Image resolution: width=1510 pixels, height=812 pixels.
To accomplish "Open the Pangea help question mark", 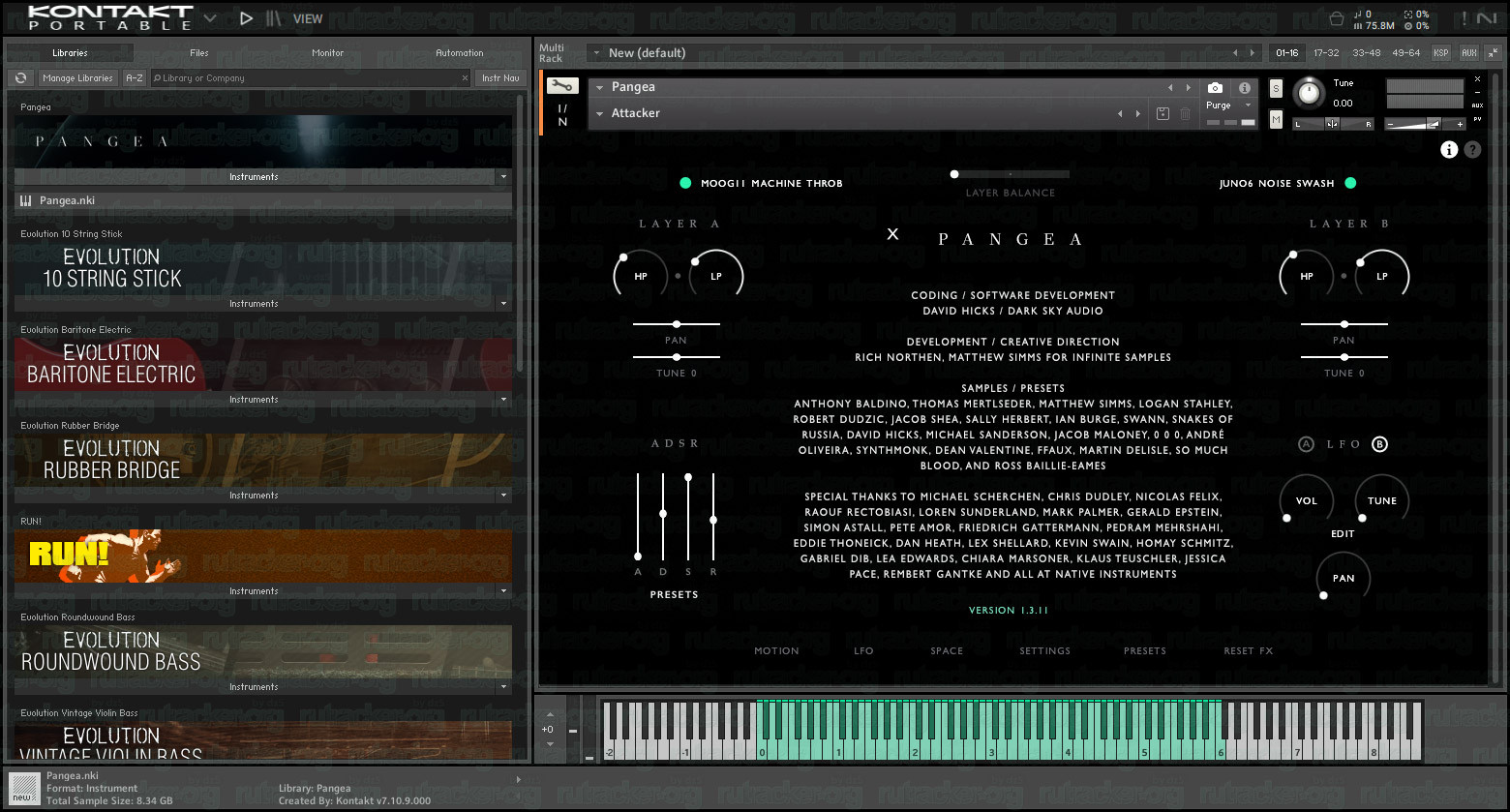I will [1472, 149].
